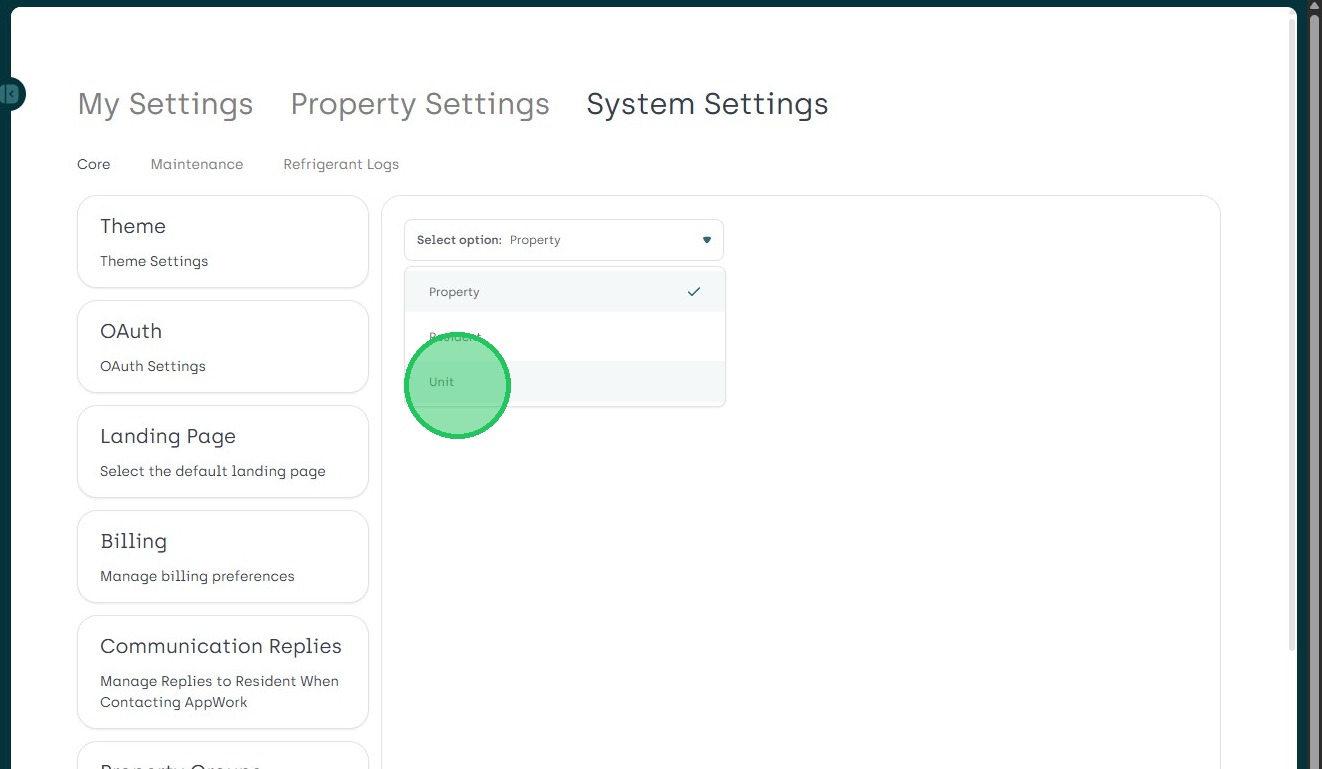Go to the Core sub-tab
The height and width of the screenshot is (769, 1322).
click(94, 164)
